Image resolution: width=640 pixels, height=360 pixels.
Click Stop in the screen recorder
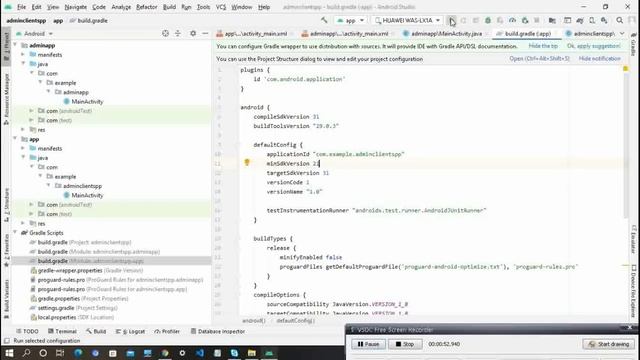[x=404, y=344]
